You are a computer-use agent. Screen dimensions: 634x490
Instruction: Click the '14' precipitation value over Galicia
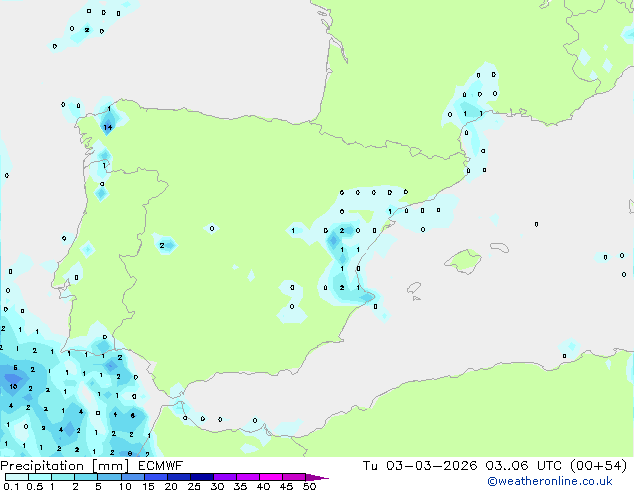[x=108, y=127]
